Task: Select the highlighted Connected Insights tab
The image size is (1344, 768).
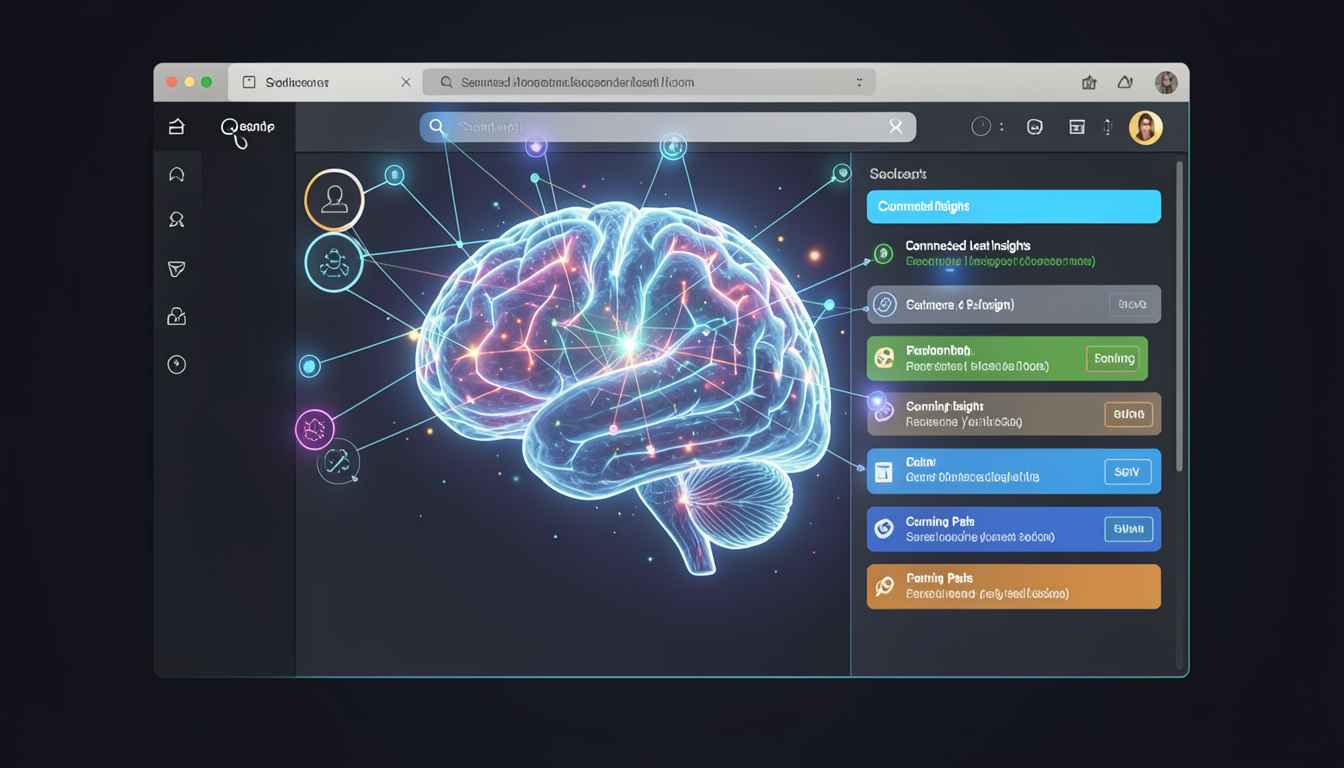Action: coord(1014,206)
